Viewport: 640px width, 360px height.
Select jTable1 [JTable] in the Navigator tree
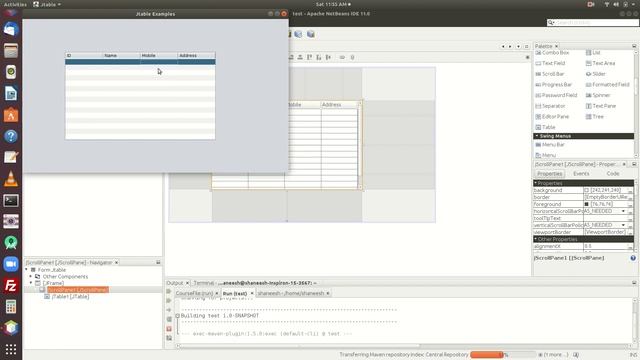point(70,296)
